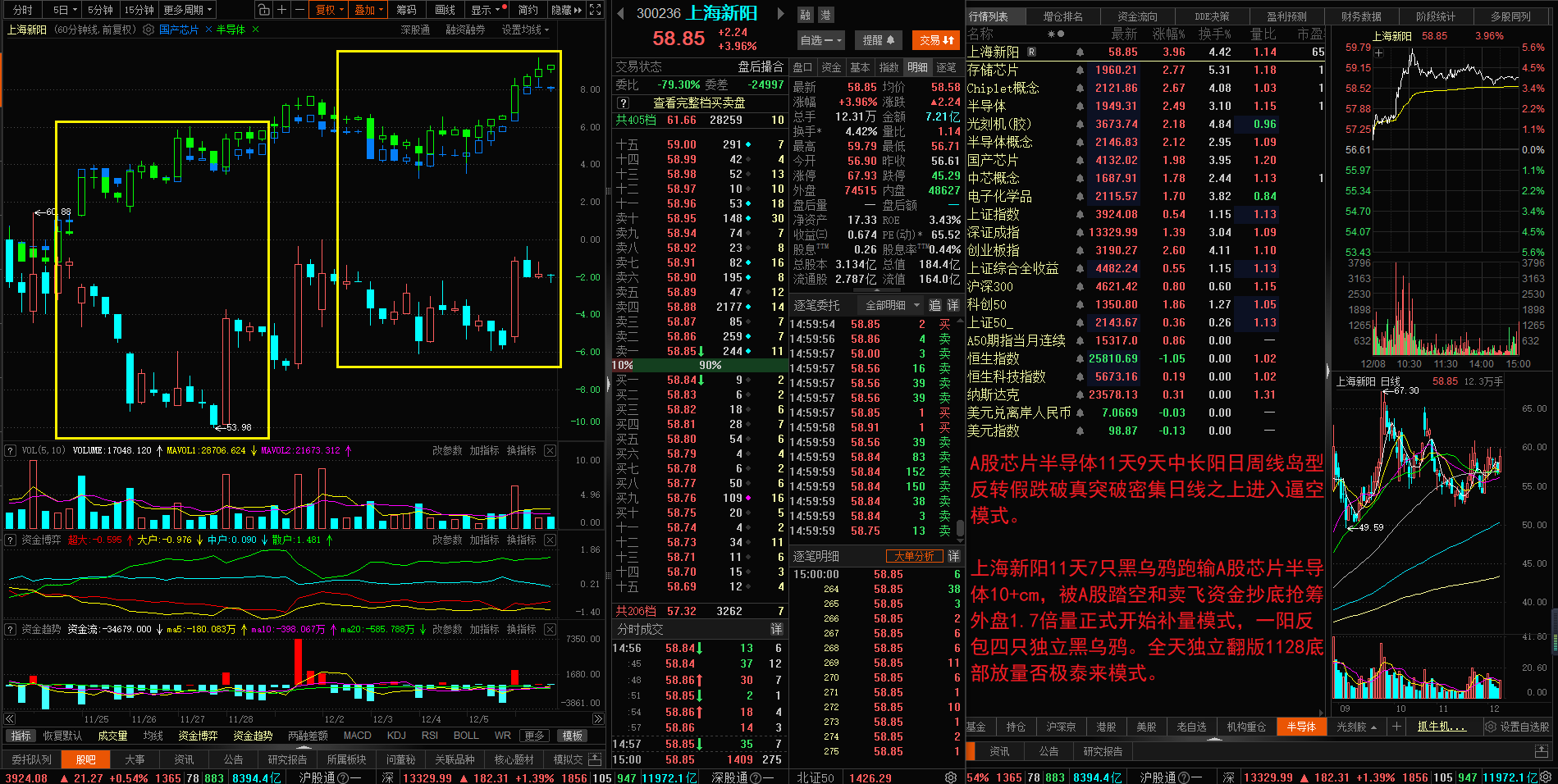The image size is (1558, 784).
Task: Select 资金 info tab
Action: pos(831,67)
